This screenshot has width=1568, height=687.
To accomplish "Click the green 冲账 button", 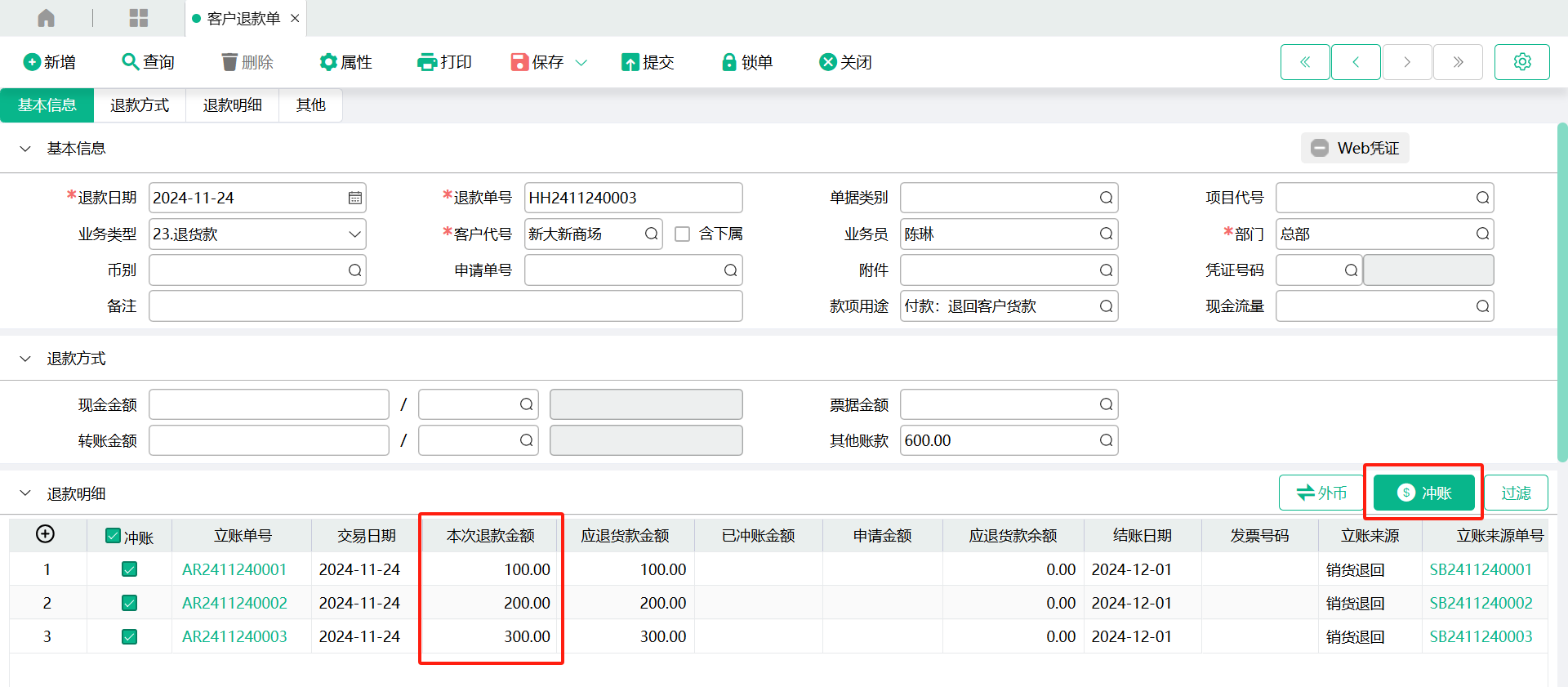I will (1423, 493).
